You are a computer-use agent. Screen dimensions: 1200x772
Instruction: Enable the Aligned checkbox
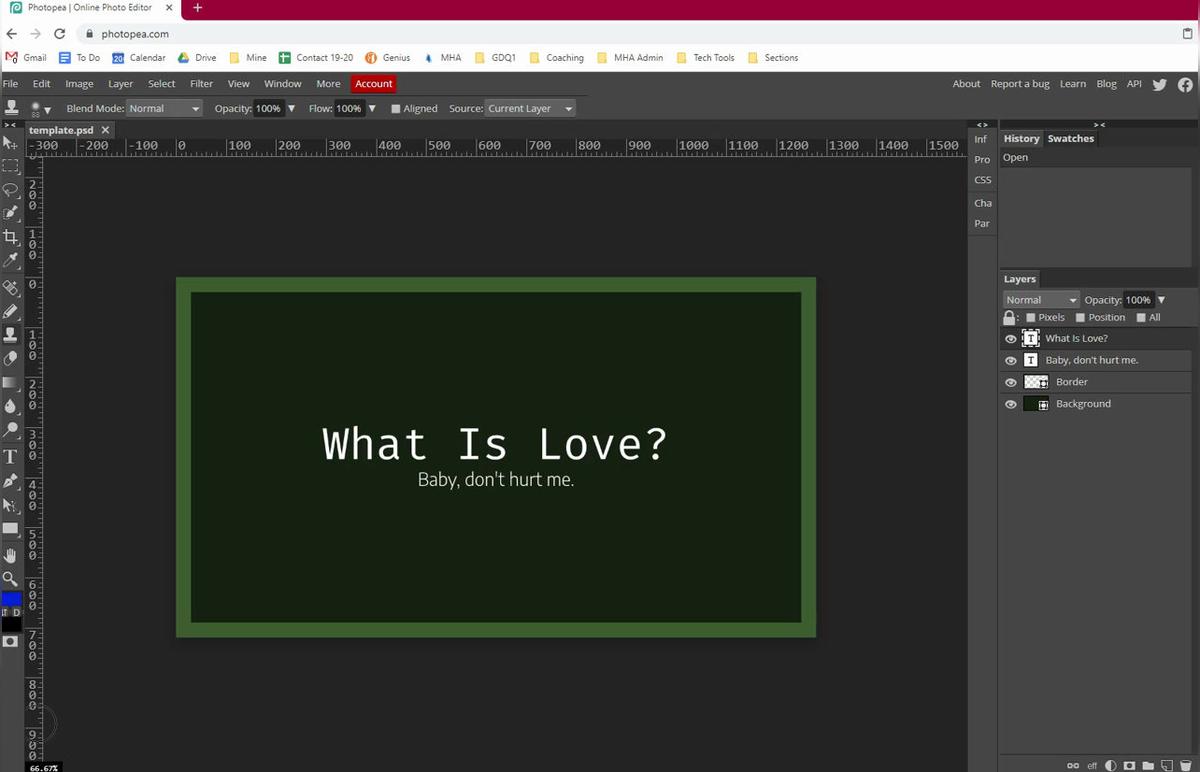coord(396,109)
